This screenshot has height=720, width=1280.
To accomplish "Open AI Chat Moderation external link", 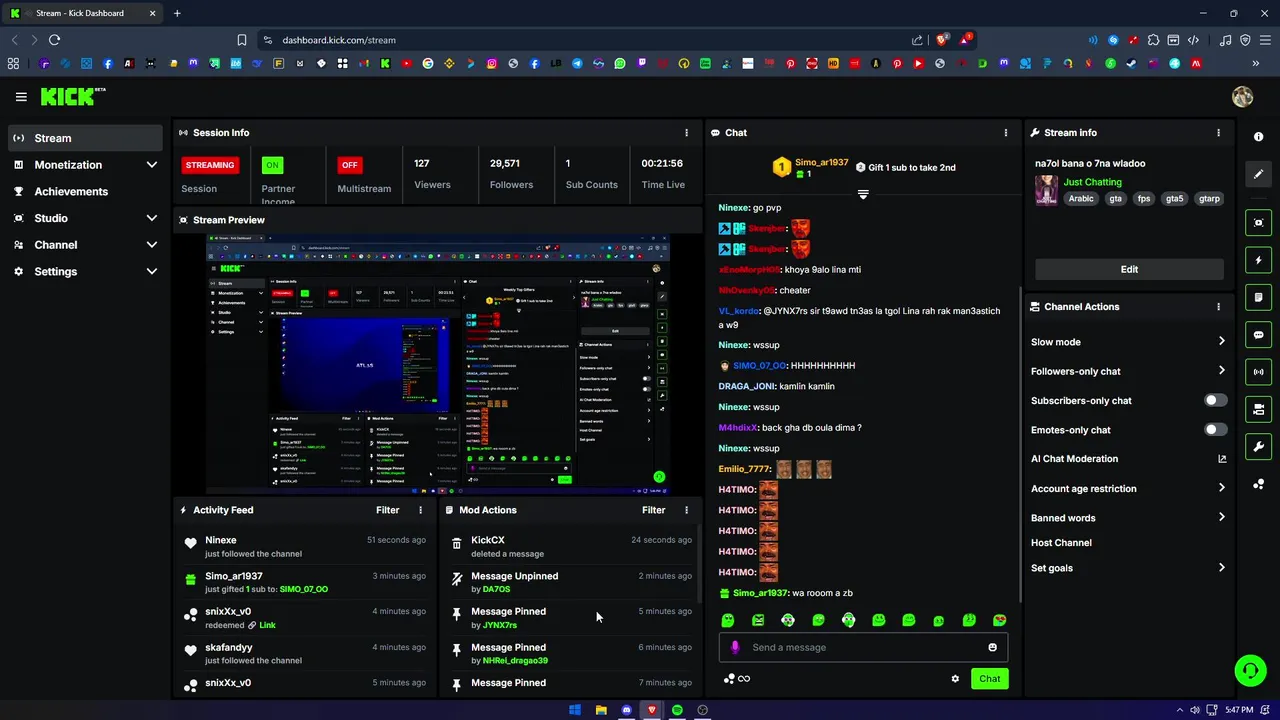I will [x=1221, y=459].
